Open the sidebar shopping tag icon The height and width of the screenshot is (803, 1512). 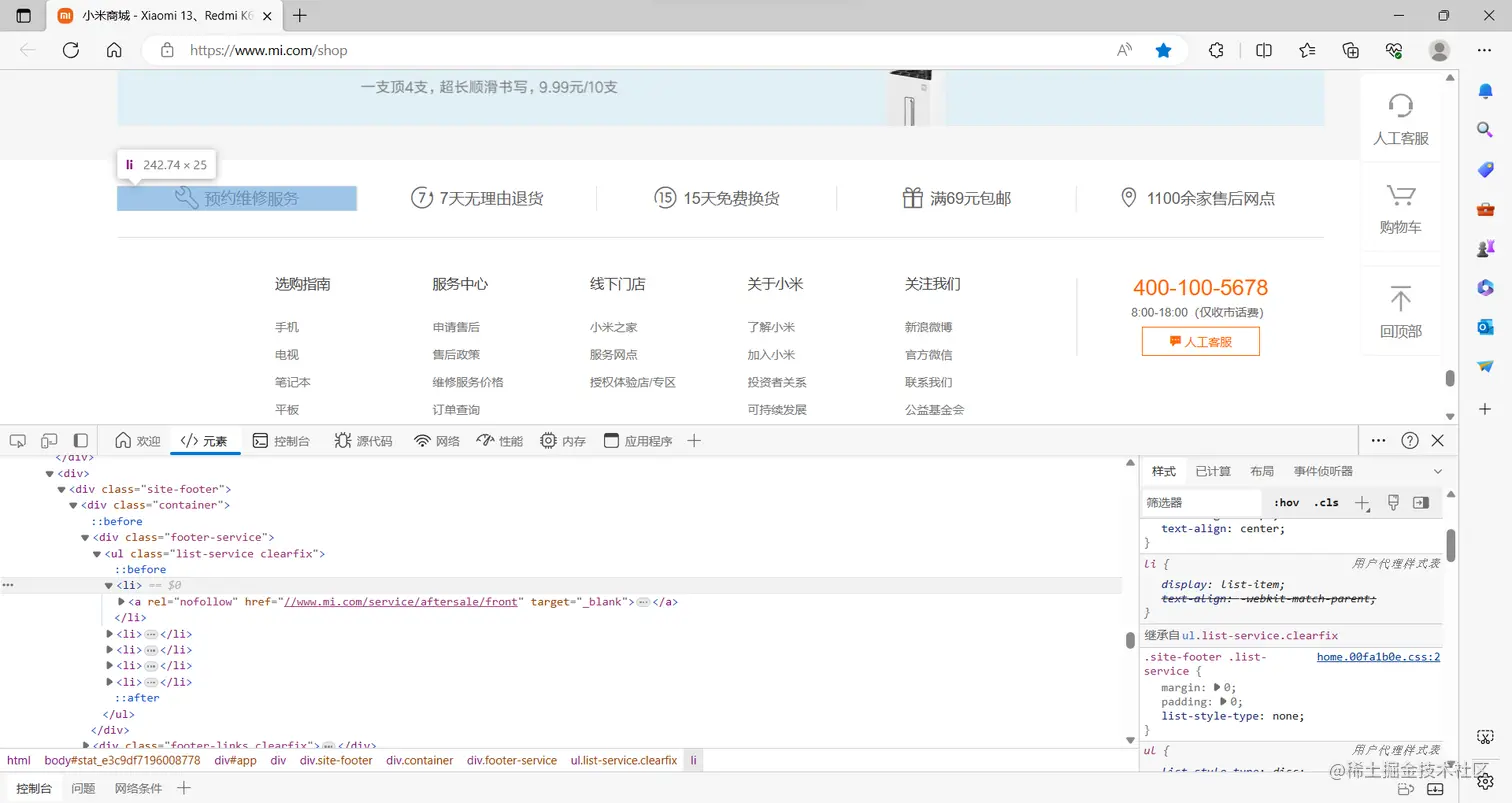[1485, 169]
